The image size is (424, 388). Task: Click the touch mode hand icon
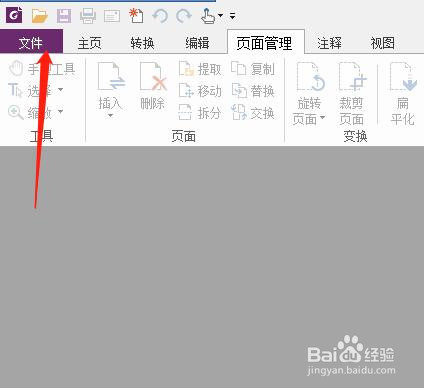click(208, 16)
